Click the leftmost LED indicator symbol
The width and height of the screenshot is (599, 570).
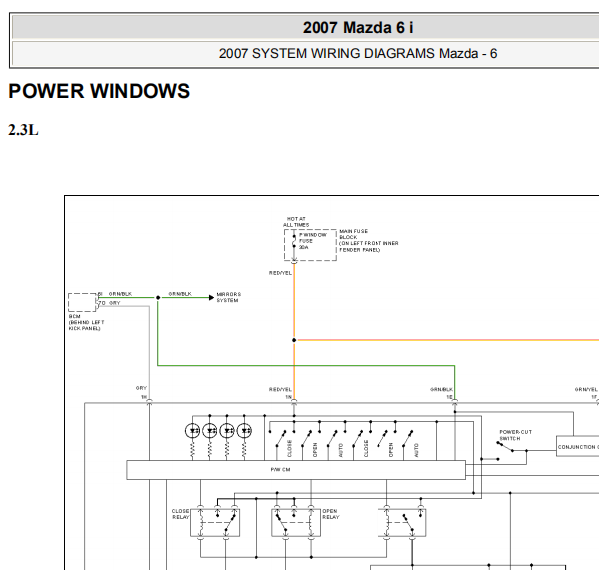[192, 431]
